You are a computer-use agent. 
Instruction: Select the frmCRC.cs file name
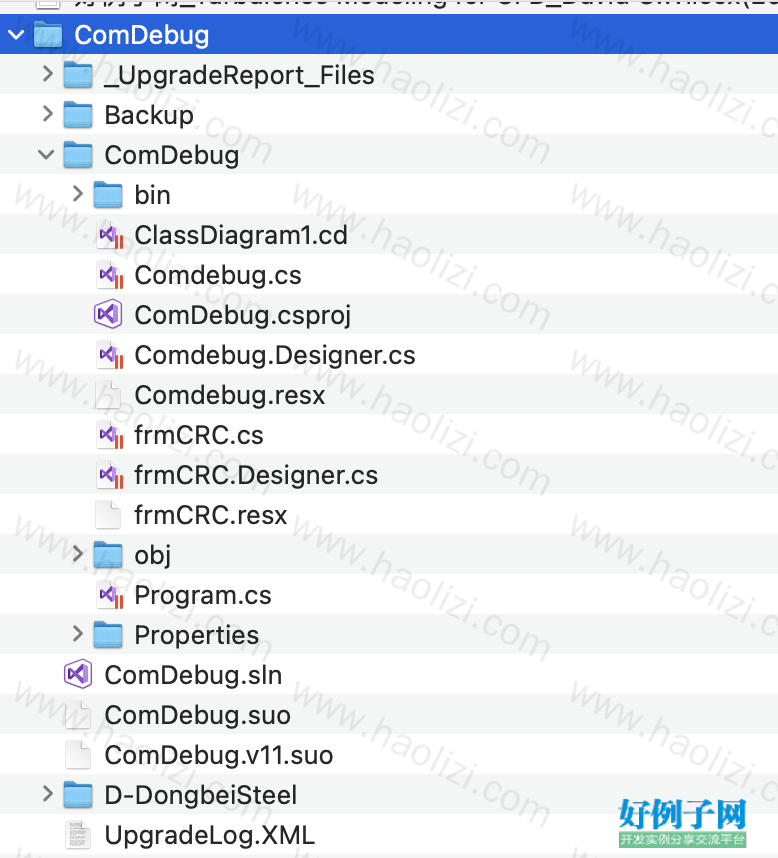click(199, 436)
